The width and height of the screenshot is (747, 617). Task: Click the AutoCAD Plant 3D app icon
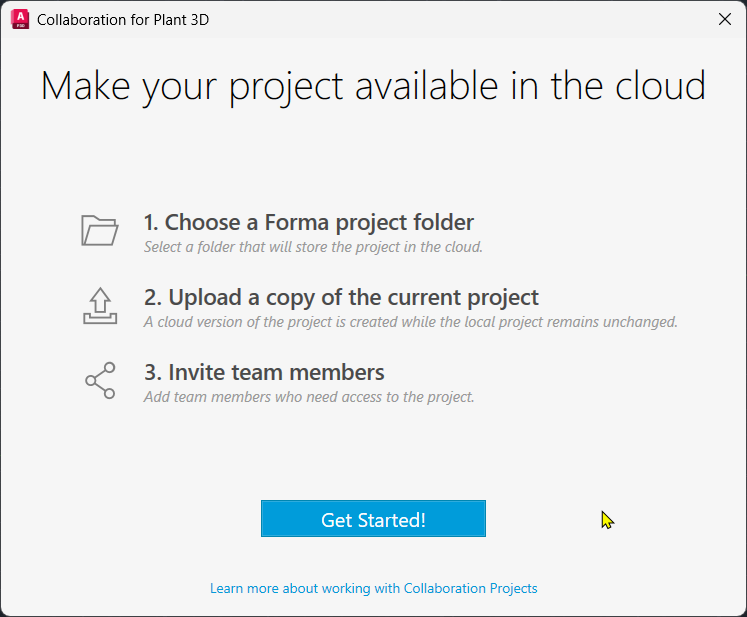(20, 20)
